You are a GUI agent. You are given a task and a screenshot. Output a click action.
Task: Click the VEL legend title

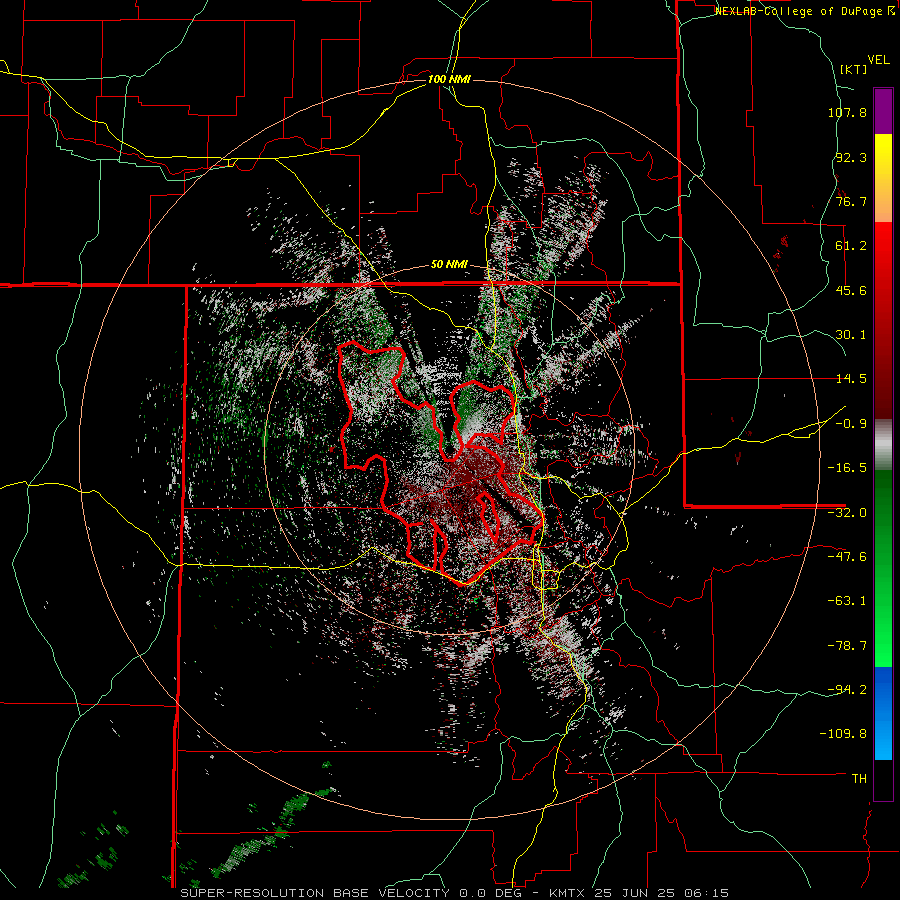(878, 60)
